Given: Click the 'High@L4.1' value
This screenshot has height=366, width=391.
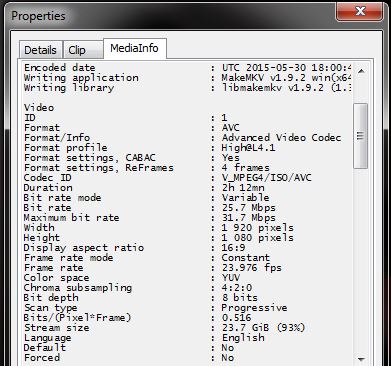Looking at the screenshot, I should click(248, 148).
